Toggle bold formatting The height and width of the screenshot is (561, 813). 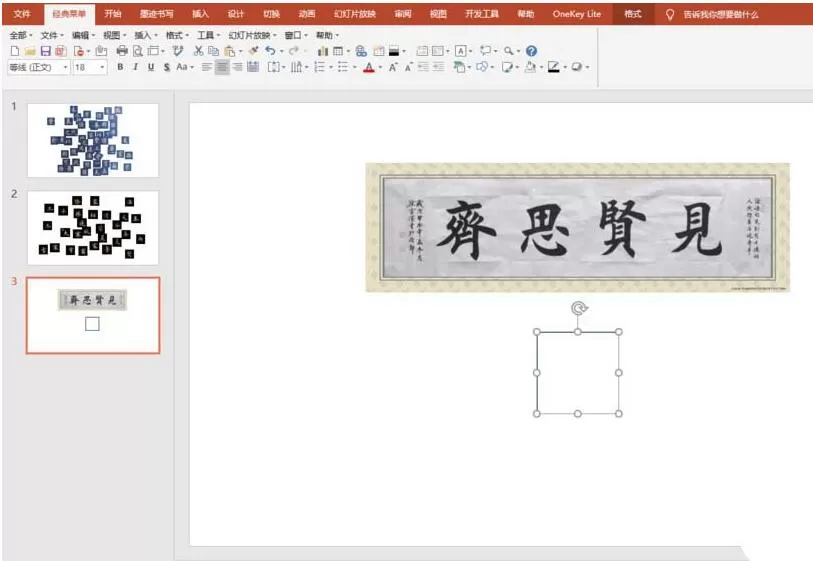[120, 67]
